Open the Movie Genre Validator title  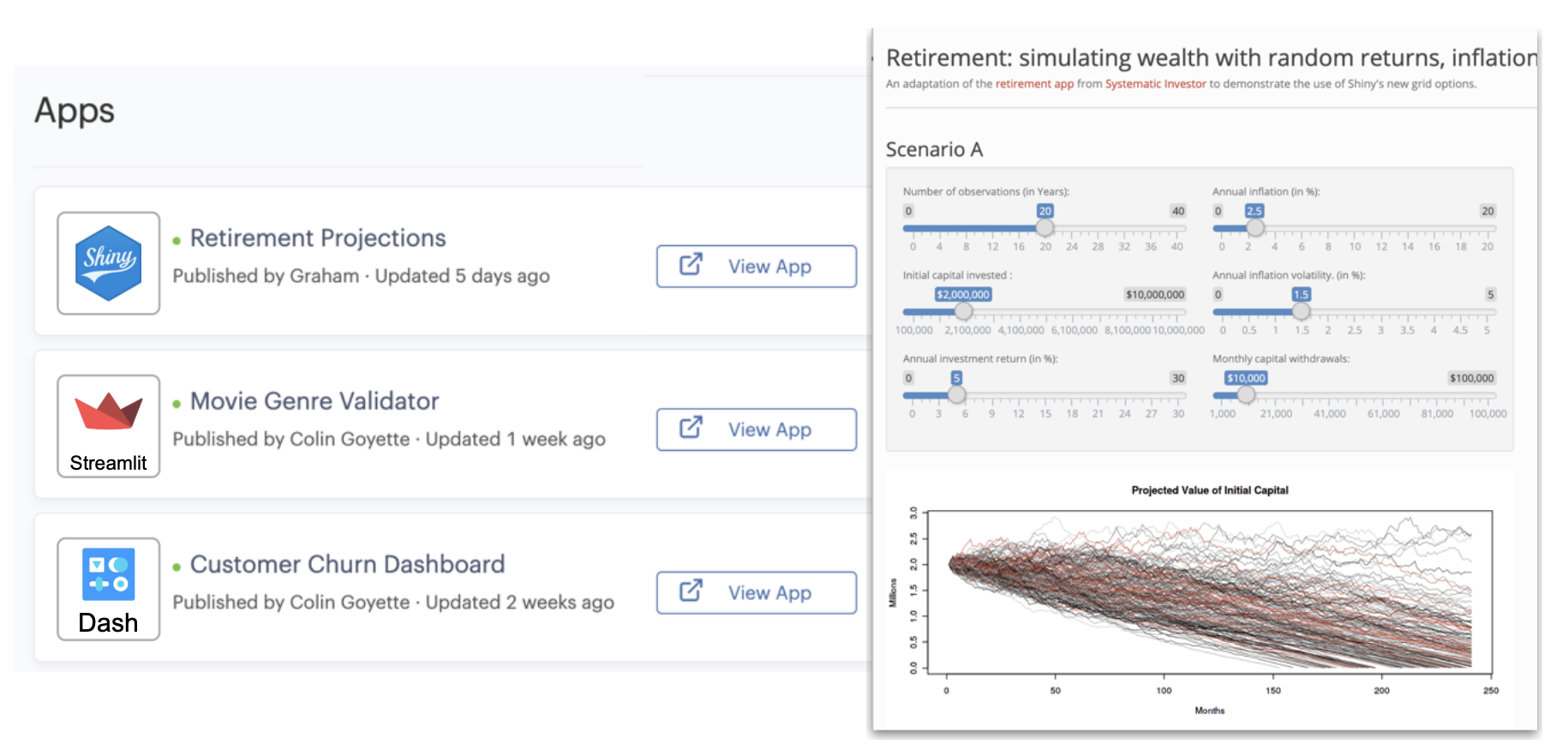314,401
